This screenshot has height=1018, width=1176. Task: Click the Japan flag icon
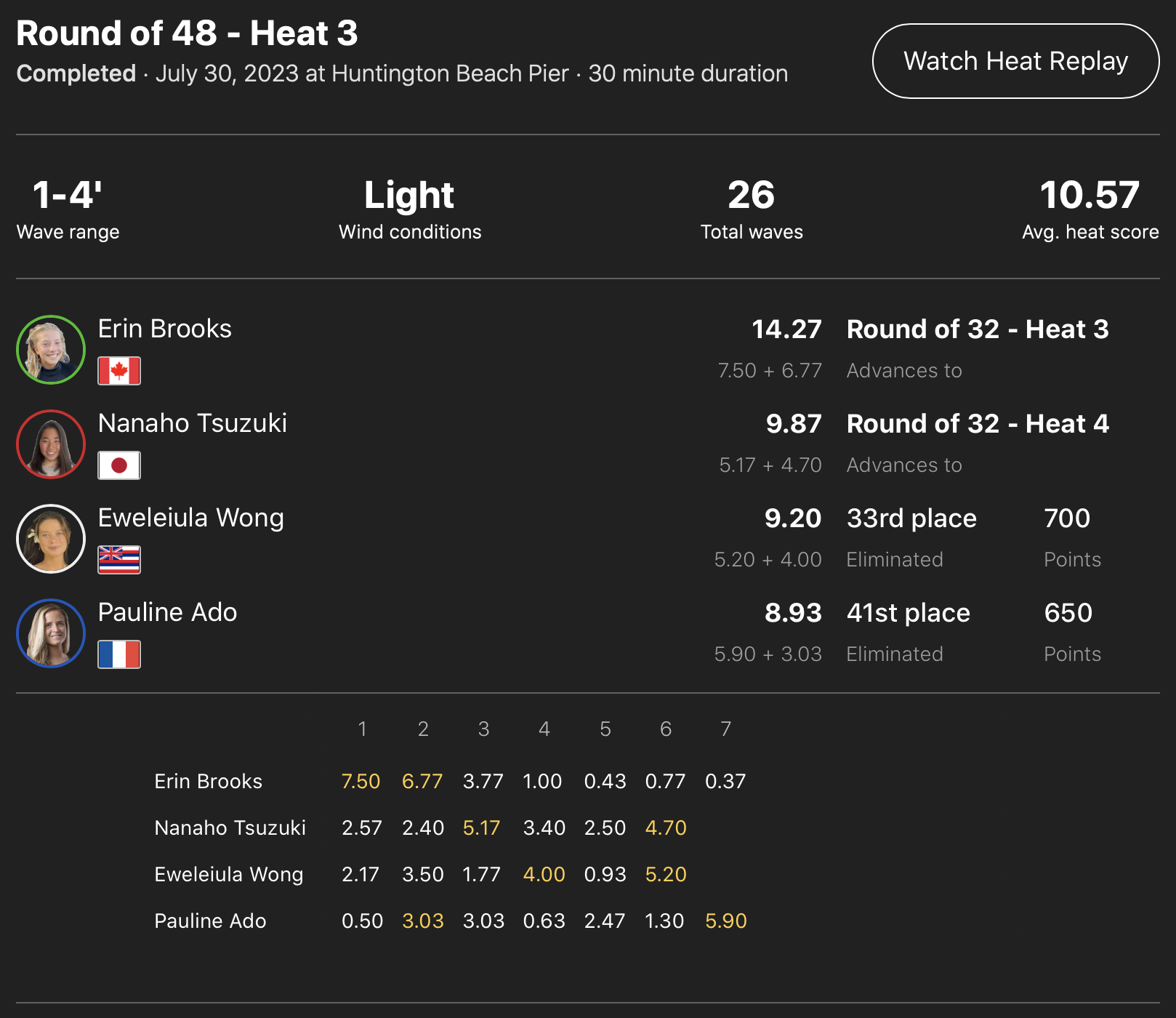[119, 465]
